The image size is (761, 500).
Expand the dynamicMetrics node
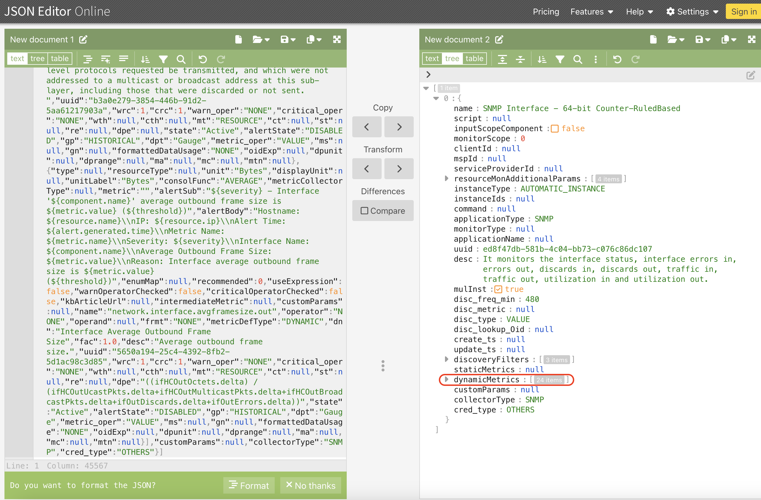[446, 380]
